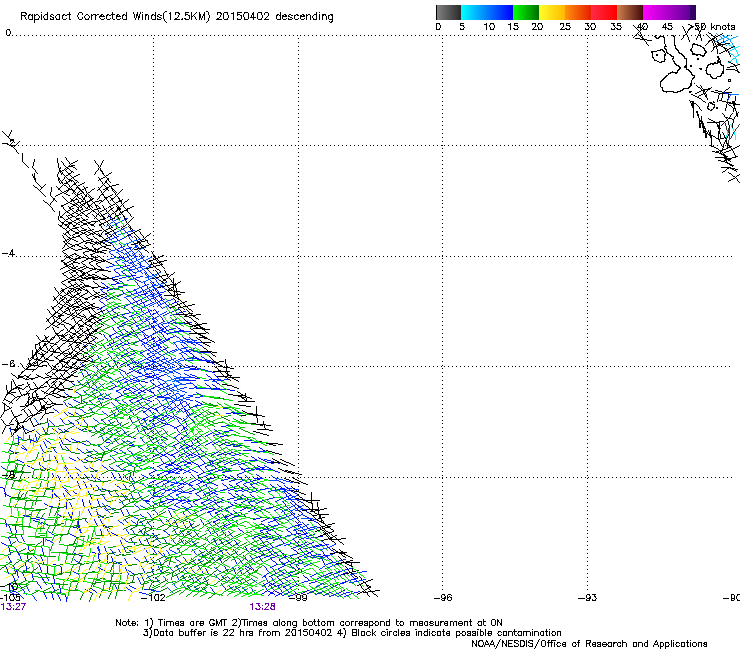The height and width of the screenshot is (650, 740).
Task: Click the '10' tick label on the color scale
Action: pos(489,27)
